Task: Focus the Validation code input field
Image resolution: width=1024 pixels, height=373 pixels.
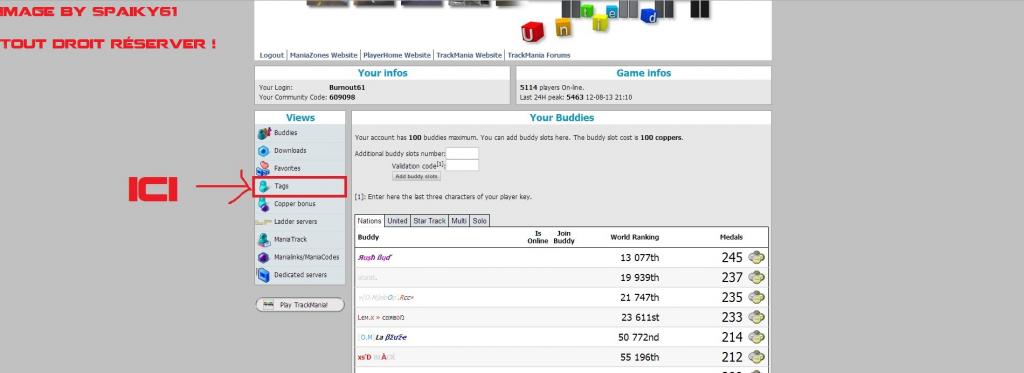Action: (x=462, y=165)
